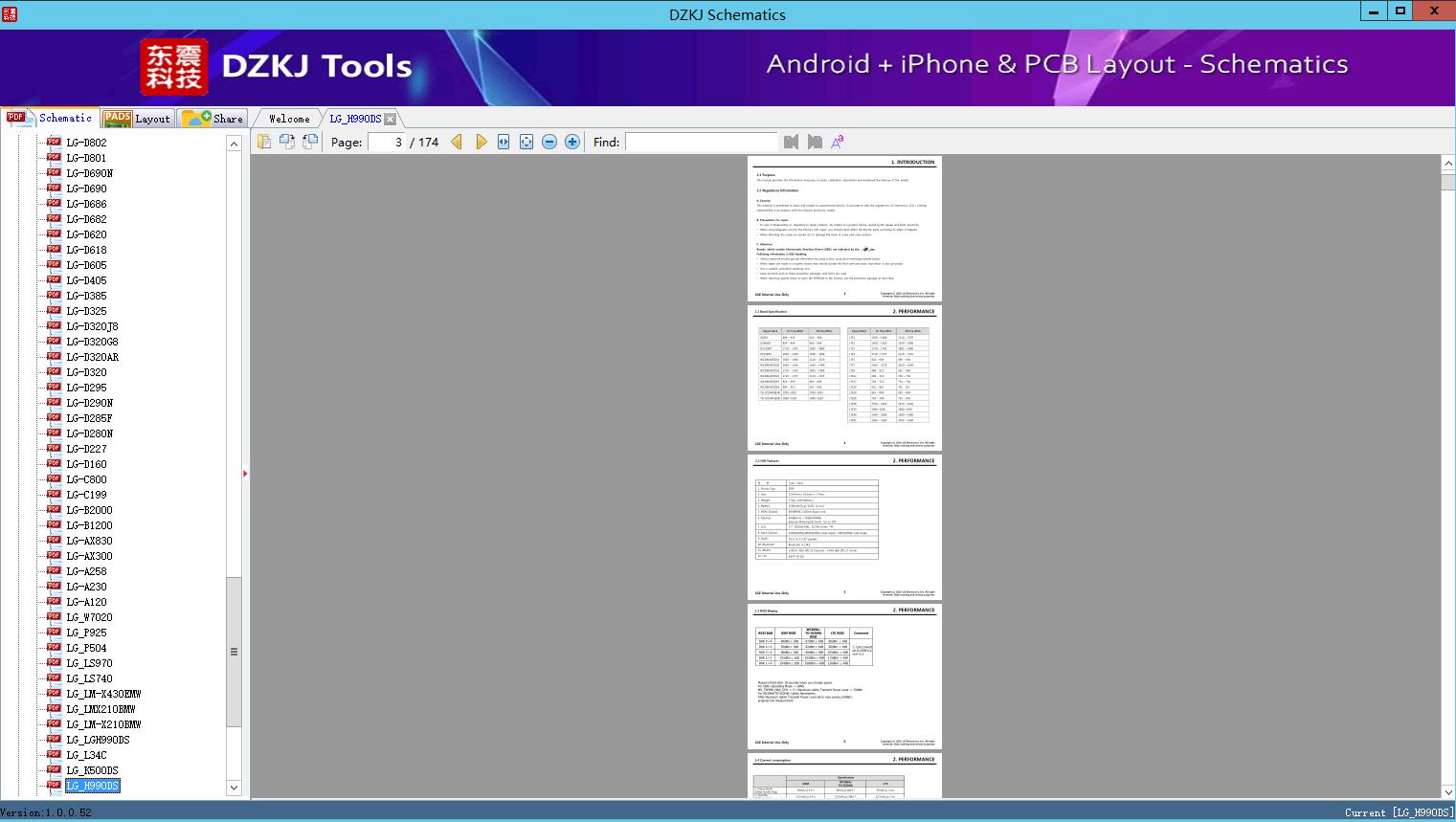Click the rotate page clockwise icon
This screenshot has height=822, width=1456.
tap(309, 142)
